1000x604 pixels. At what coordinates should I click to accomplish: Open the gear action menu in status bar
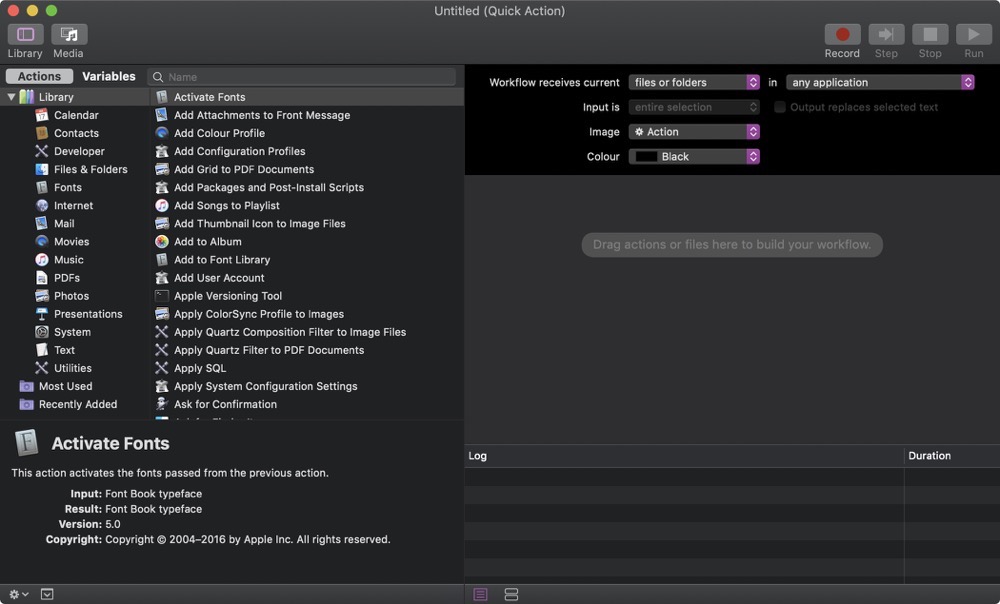[18, 594]
